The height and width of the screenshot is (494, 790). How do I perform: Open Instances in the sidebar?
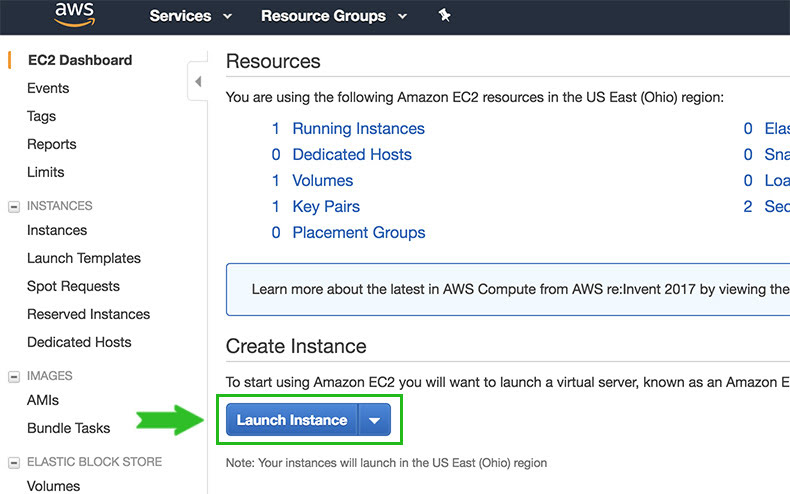pyautogui.click(x=57, y=230)
